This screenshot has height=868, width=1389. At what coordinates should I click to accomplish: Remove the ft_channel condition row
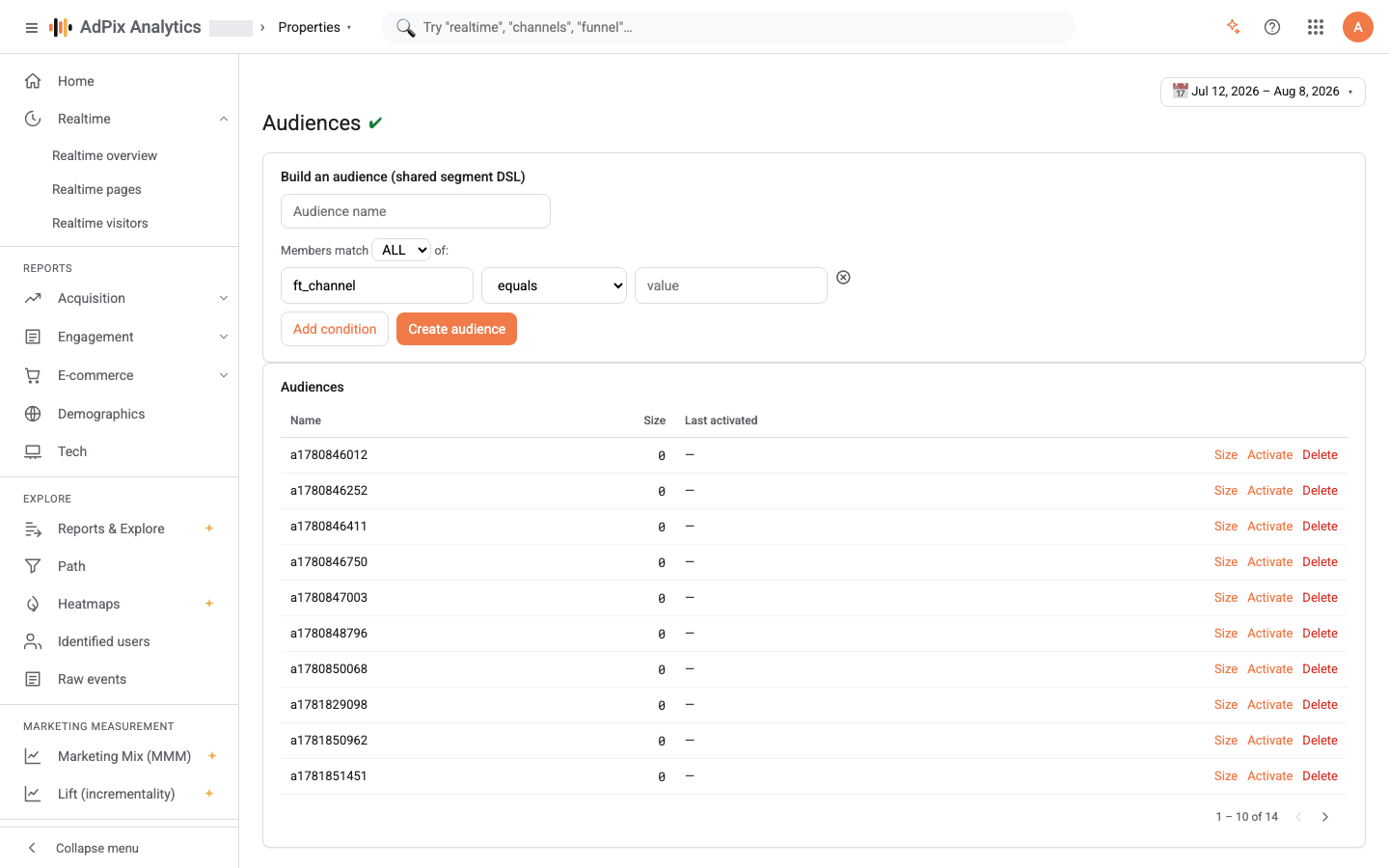[843, 278]
